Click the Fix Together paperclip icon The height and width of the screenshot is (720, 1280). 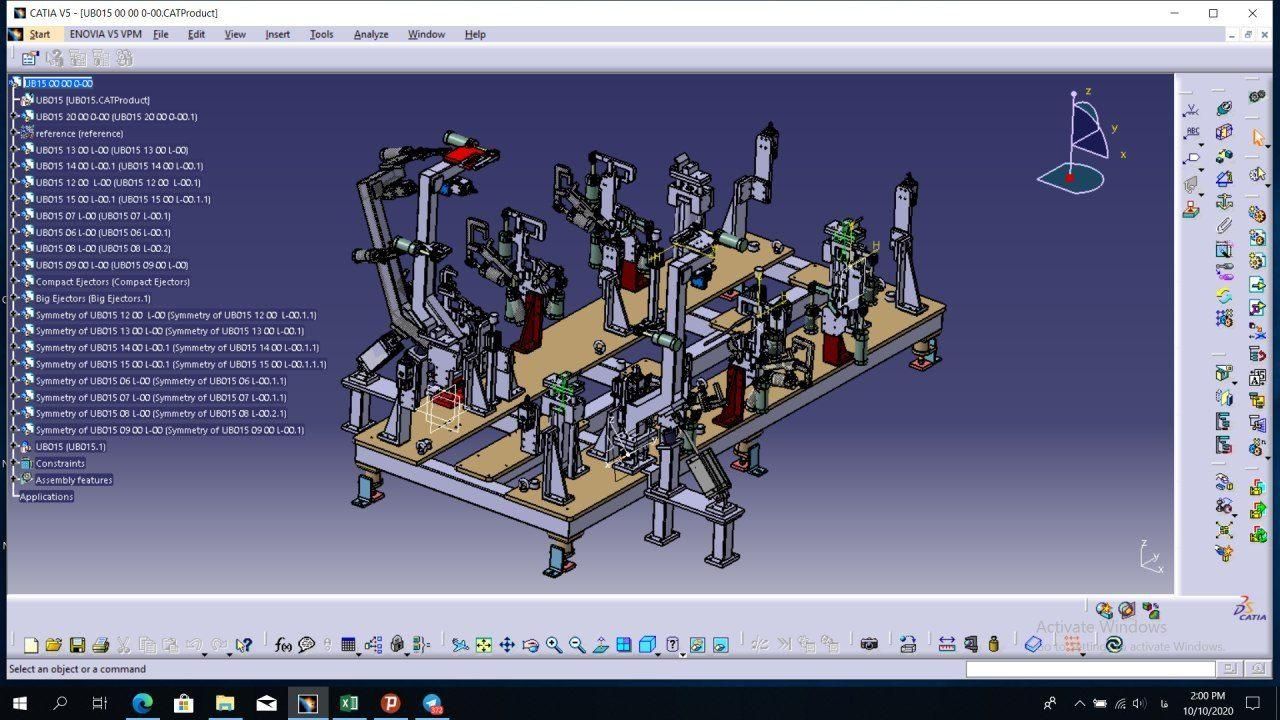[x=1224, y=226]
